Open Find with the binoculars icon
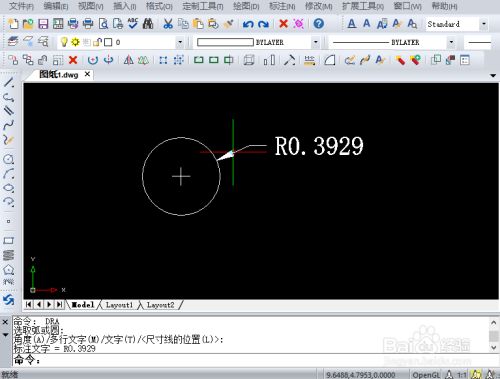Image resolution: width=500 pixels, height=379 pixels. tap(148, 24)
